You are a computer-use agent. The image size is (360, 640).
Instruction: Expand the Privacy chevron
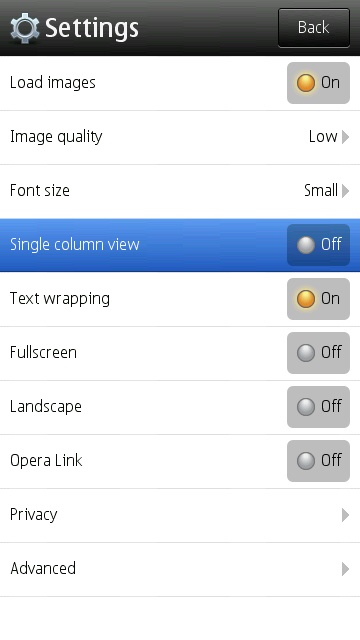tap(345, 515)
